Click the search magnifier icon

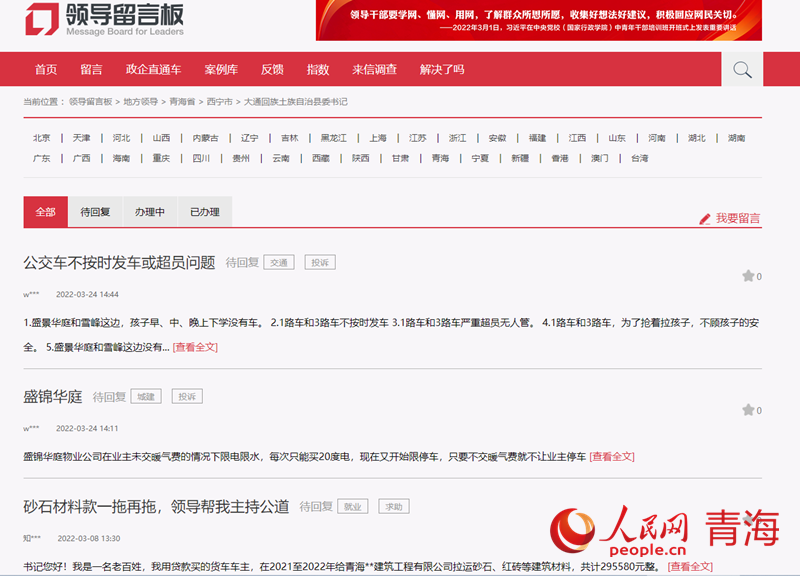coord(742,69)
